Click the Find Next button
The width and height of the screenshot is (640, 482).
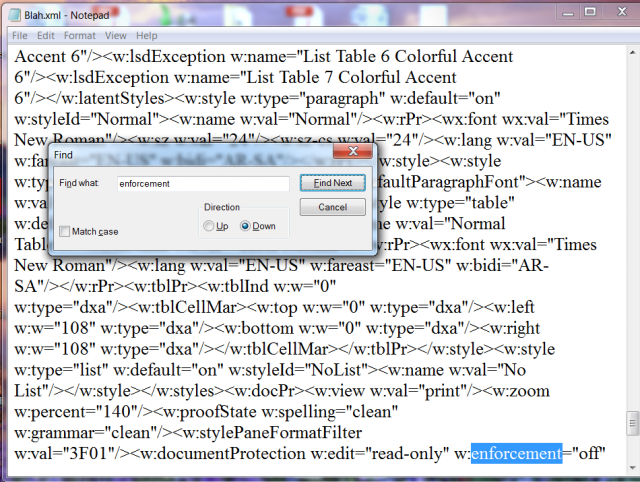tap(333, 183)
